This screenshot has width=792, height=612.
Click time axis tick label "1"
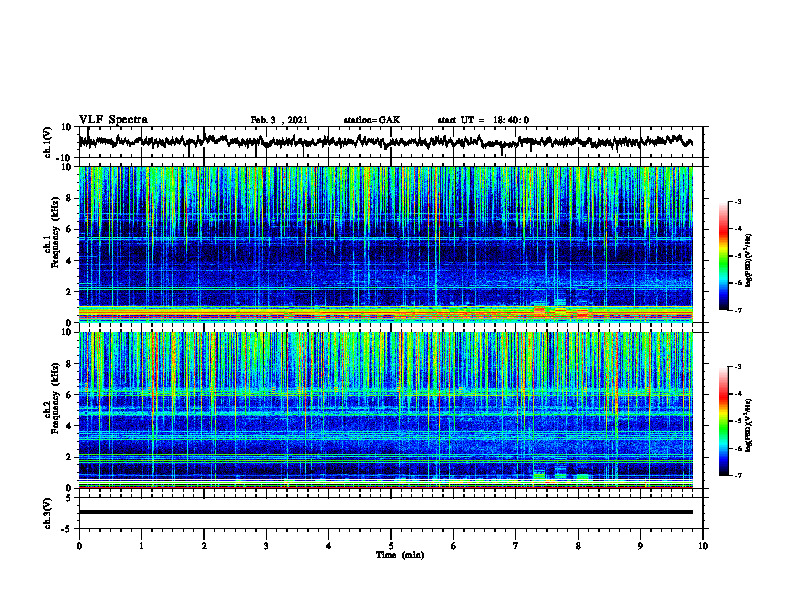click(141, 546)
